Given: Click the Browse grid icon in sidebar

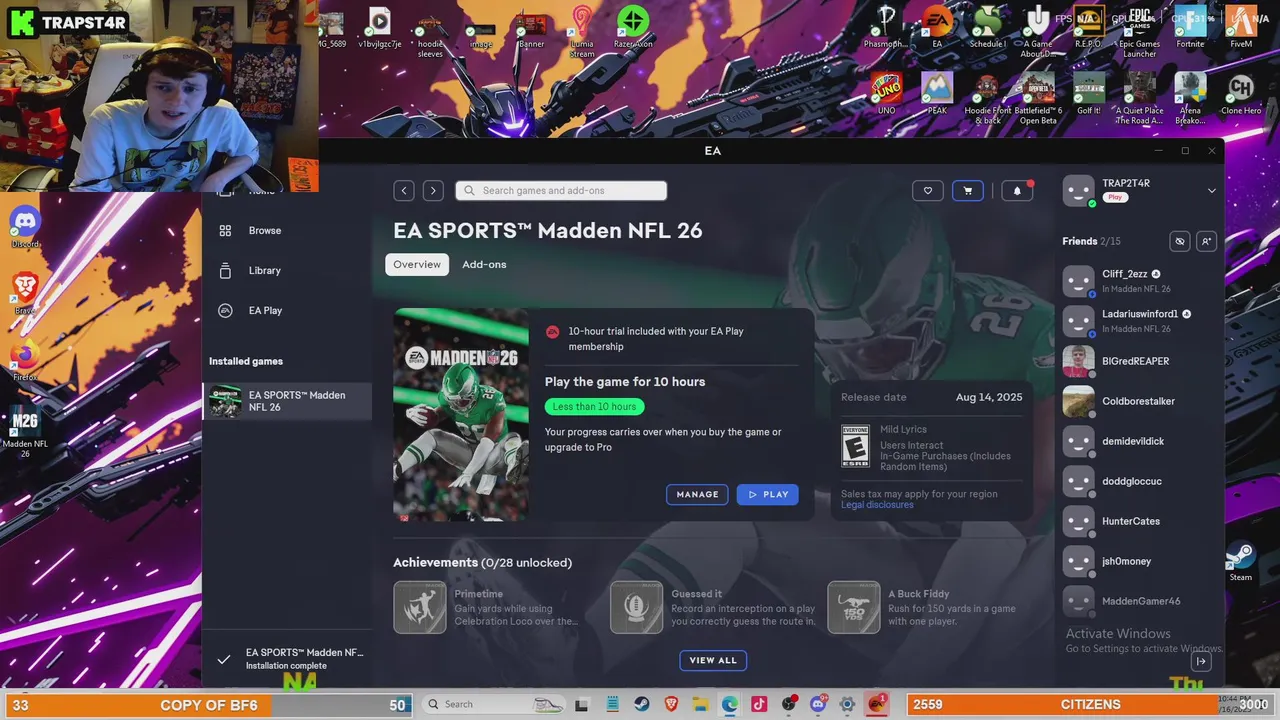Looking at the screenshot, I should 225,231.
